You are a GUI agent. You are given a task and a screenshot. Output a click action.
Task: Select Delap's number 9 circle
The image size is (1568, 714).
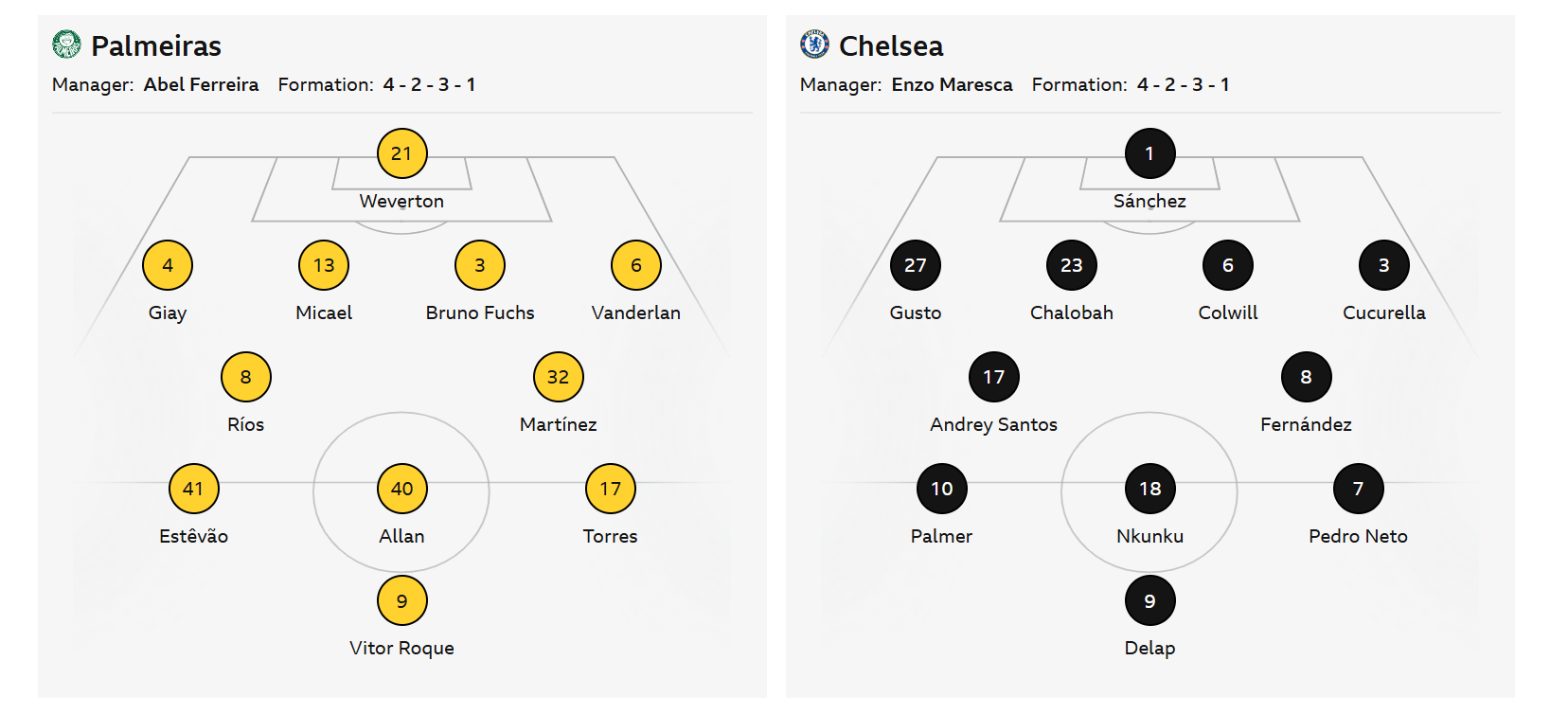coord(1149,600)
